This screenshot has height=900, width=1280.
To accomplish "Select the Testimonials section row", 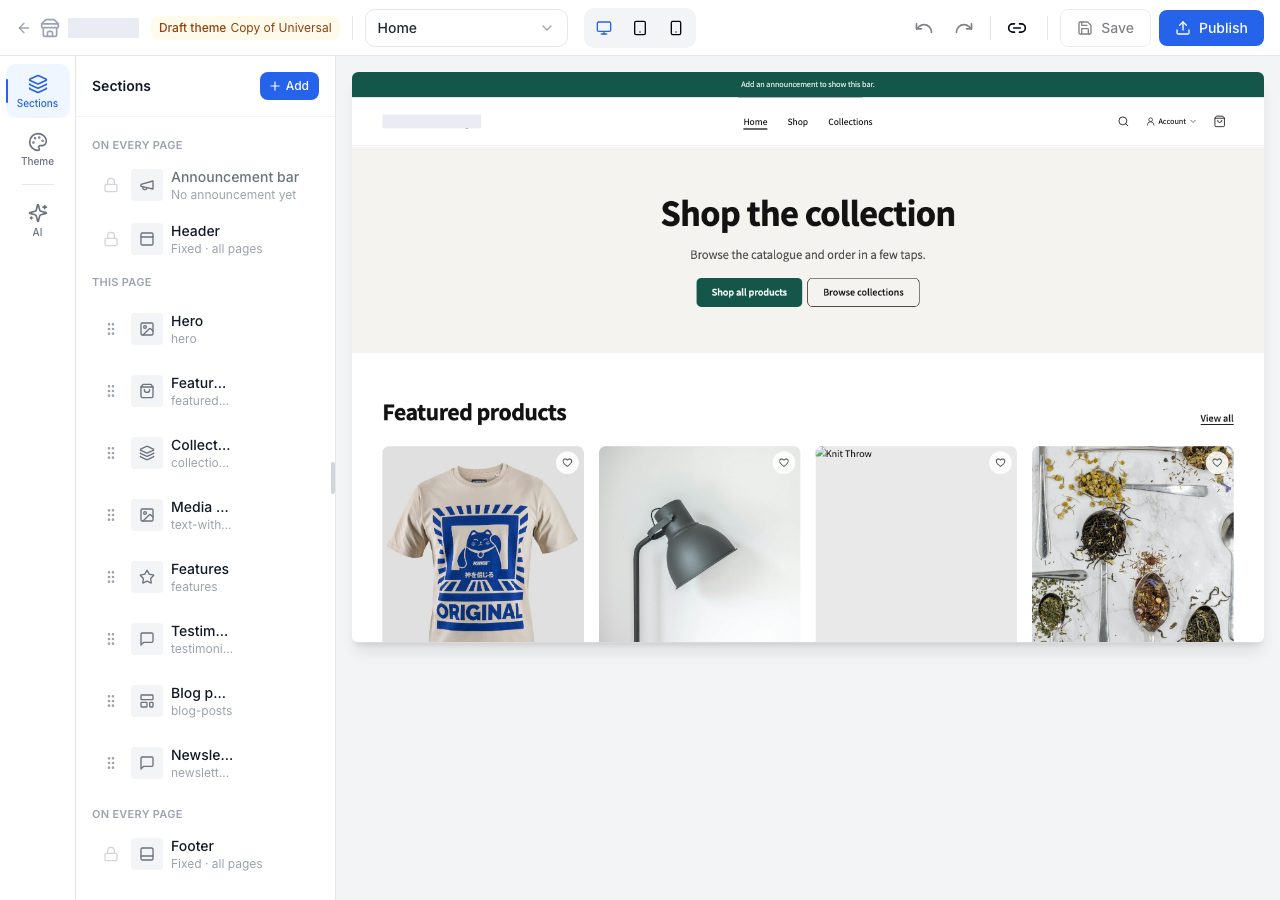I will tap(205, 639).
